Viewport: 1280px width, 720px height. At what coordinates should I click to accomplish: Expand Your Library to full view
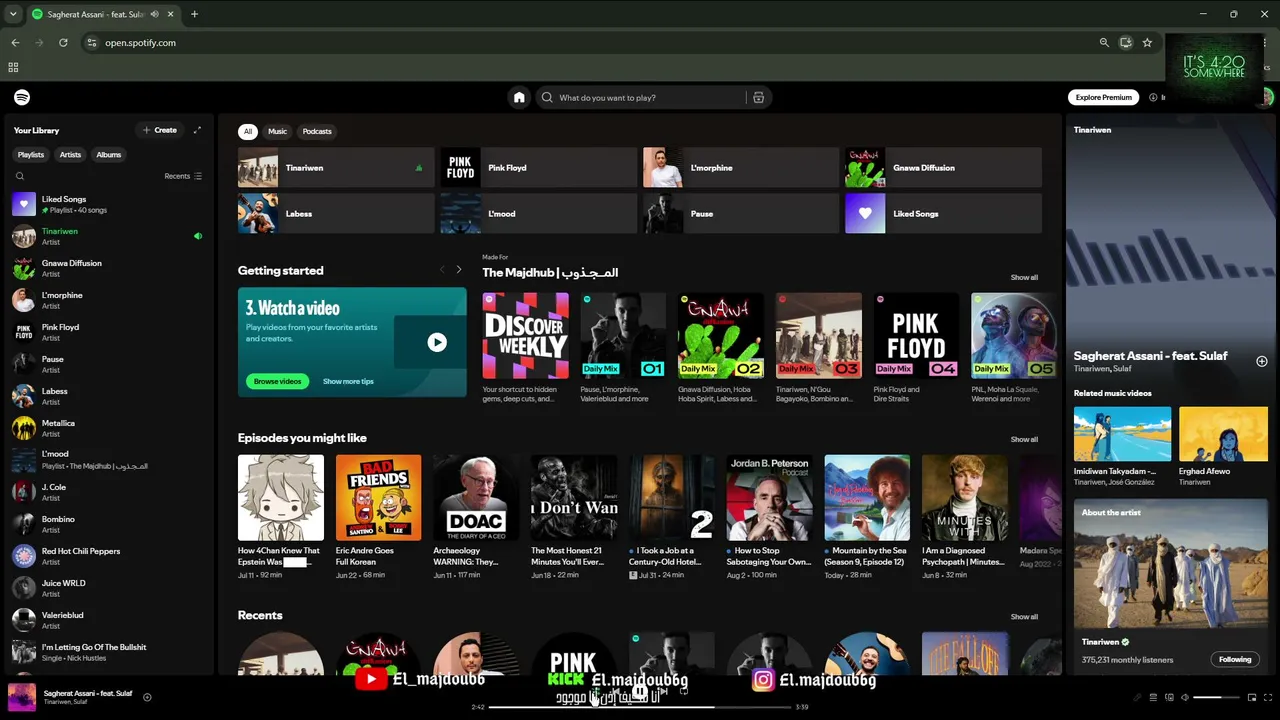coord(197,130)
